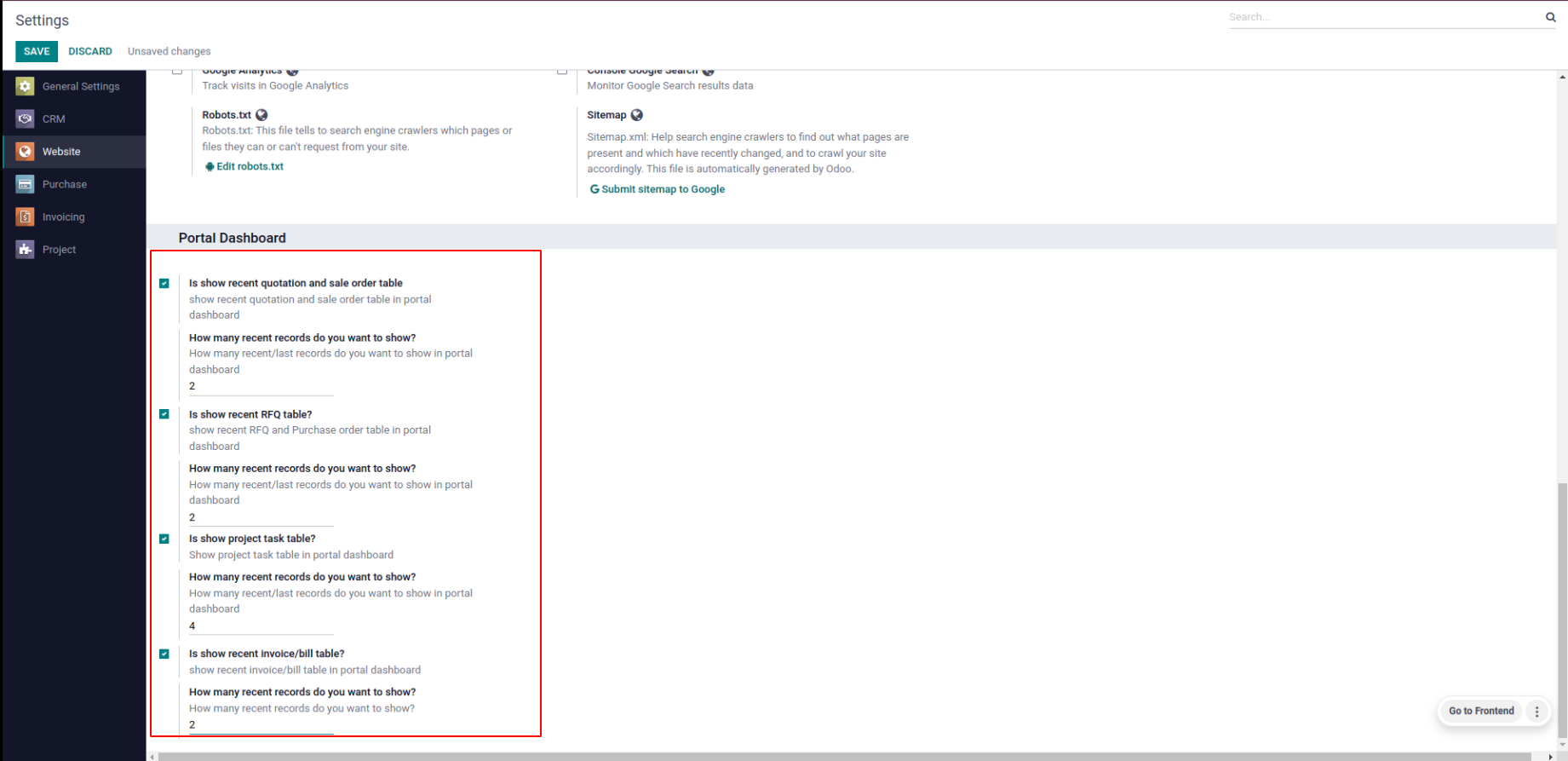Viewport: 1568px width, 761px height.
Task: Click the DISCARD button
Action: (x=90, y=51)
